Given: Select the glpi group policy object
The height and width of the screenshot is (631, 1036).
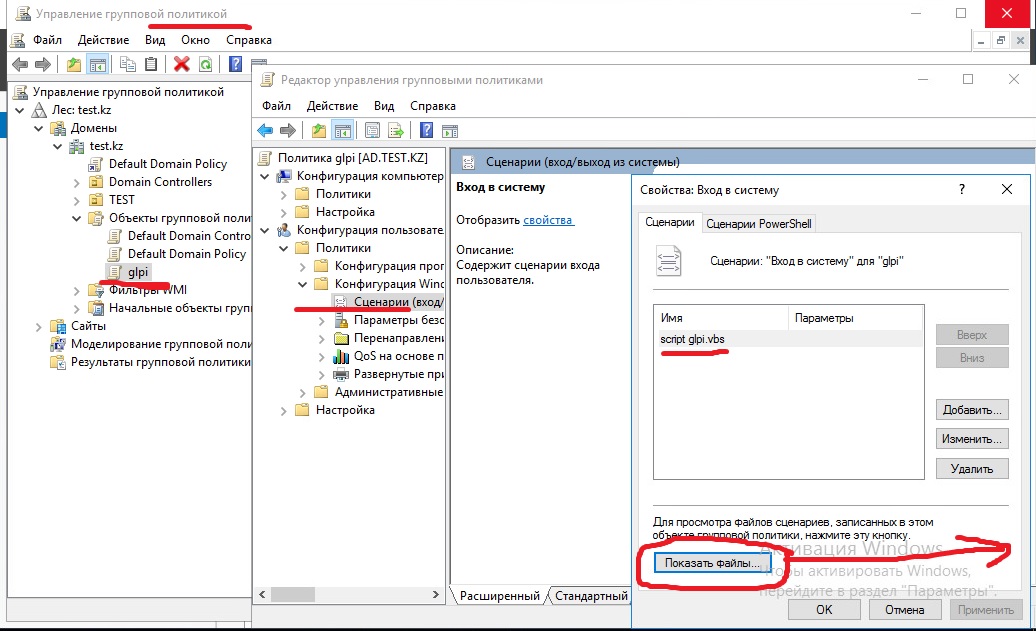Looking at the screenshot, I should tap(137, 272).
